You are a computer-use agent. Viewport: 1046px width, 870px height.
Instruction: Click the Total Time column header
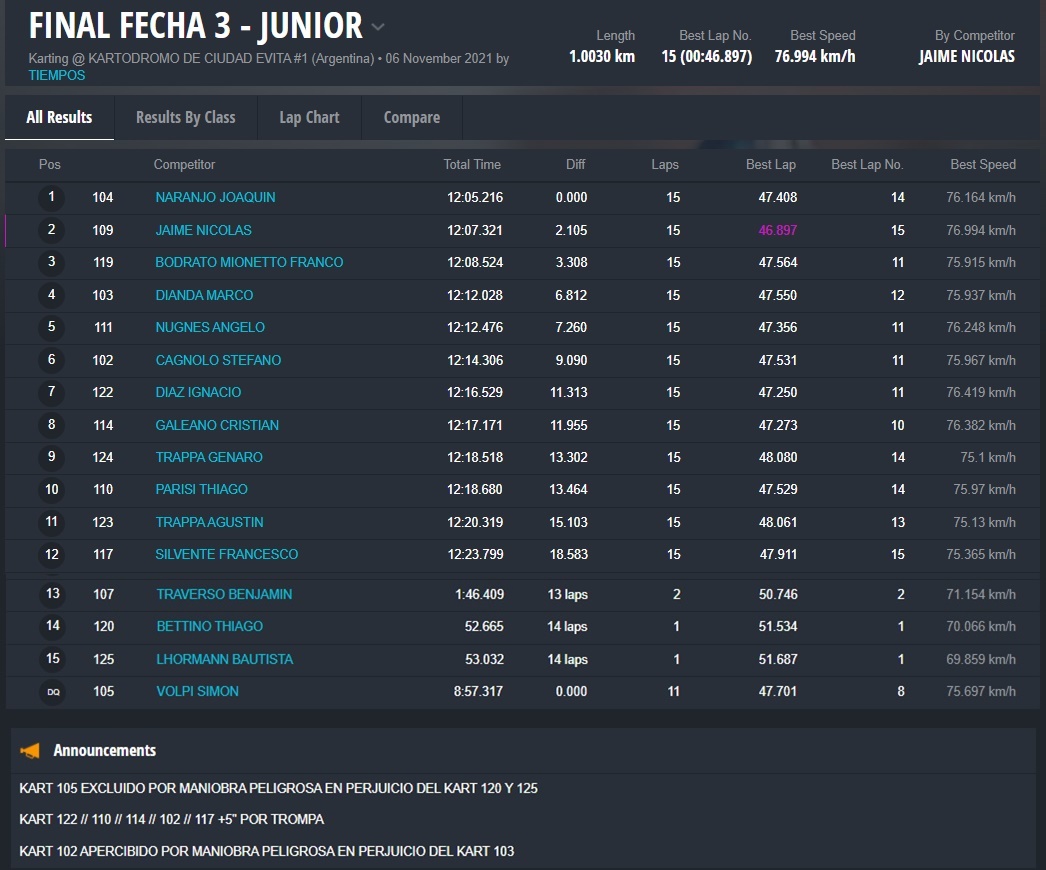coord(472,165)
